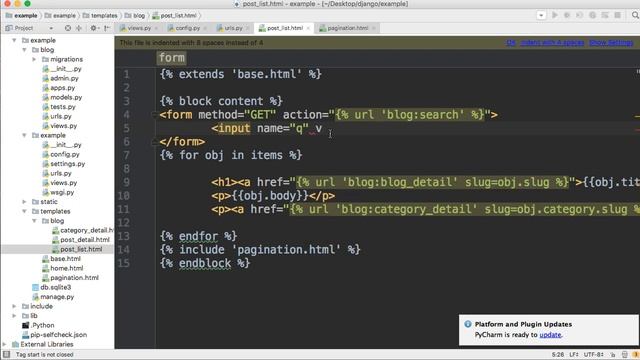The height and width of the screenshot is (360, 640).
Task: Open run configuration dropdown in toolbar
Action: coord(541,15)
